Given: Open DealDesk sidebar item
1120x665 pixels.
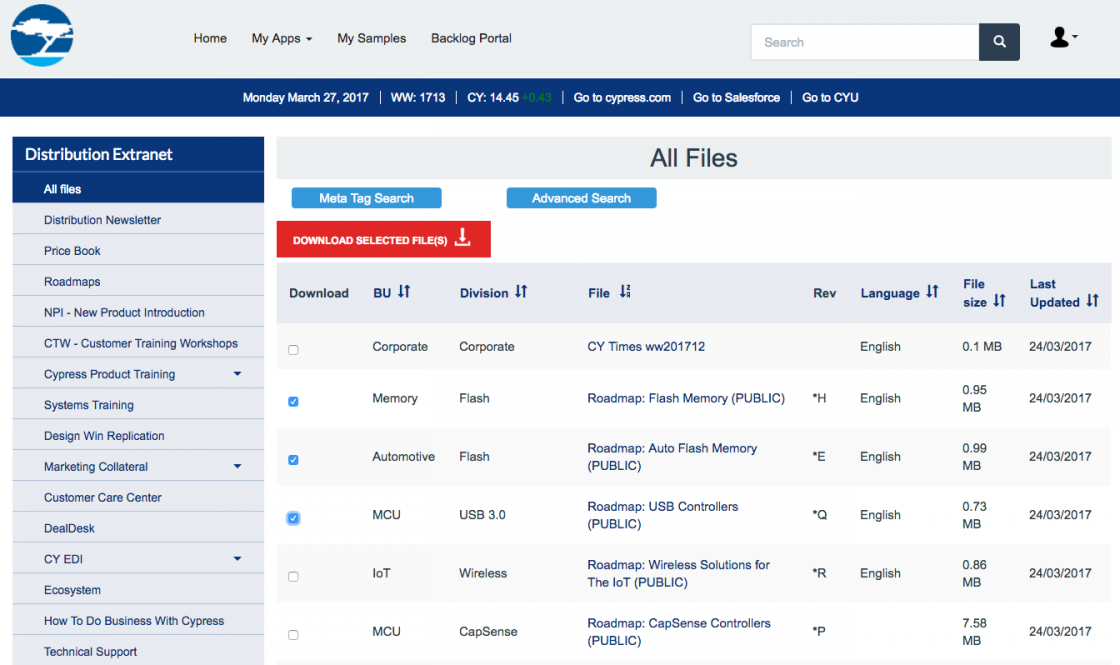Looking at the screenshot, I should (138, 528).
